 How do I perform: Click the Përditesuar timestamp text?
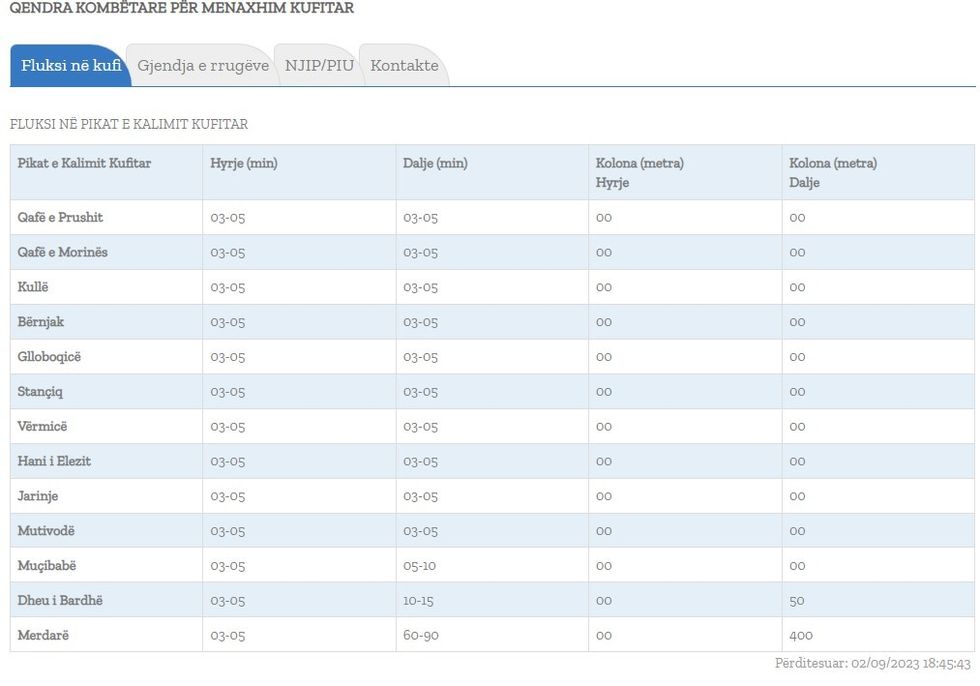[868, 662]
